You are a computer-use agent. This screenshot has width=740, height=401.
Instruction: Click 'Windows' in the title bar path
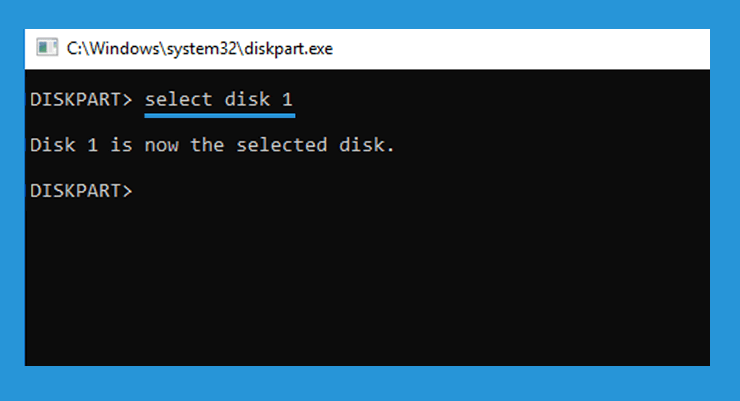pyautogui.click(x=124, y=49)
